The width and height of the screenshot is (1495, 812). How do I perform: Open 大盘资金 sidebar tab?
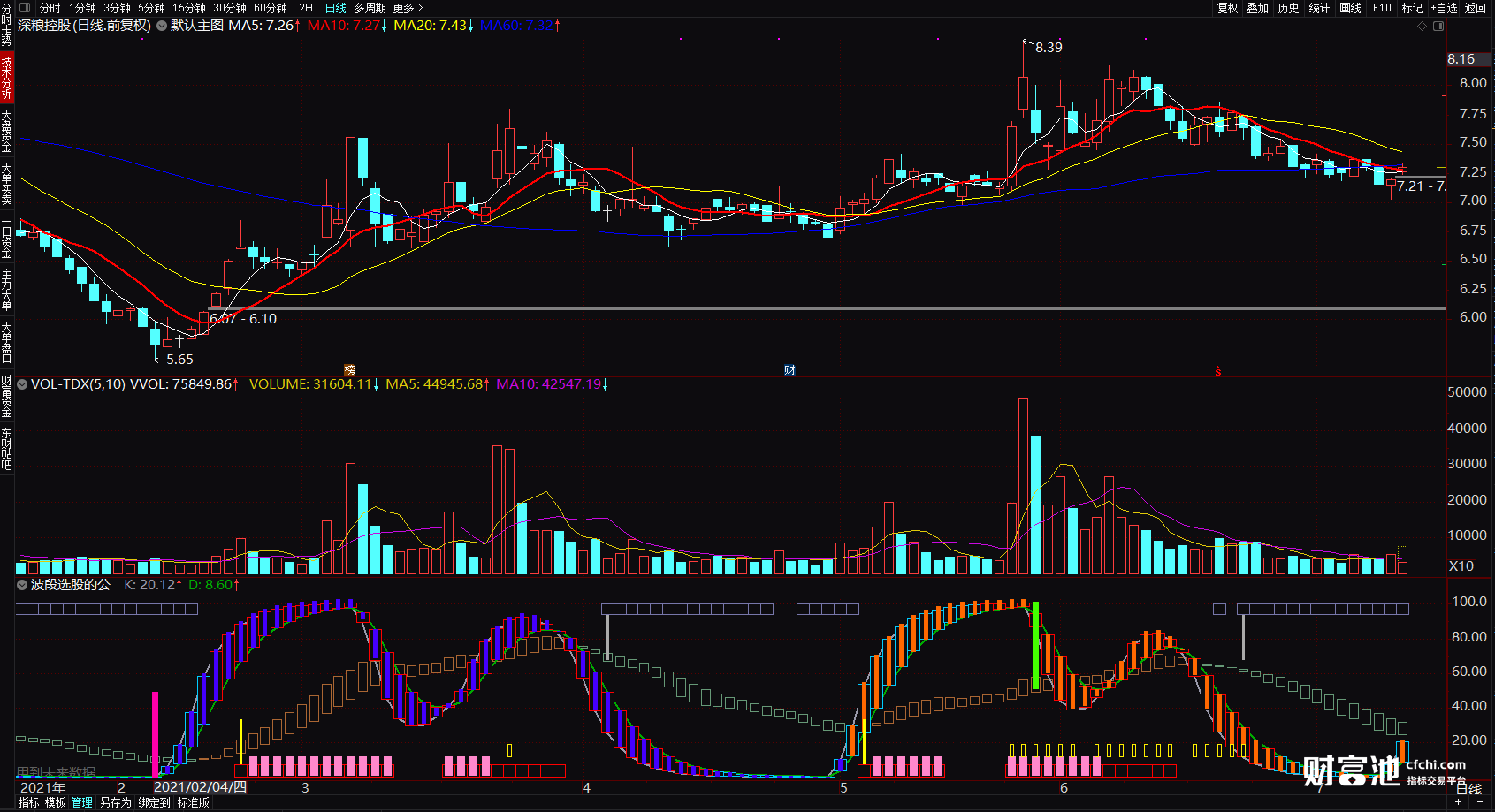coord(6,131)
